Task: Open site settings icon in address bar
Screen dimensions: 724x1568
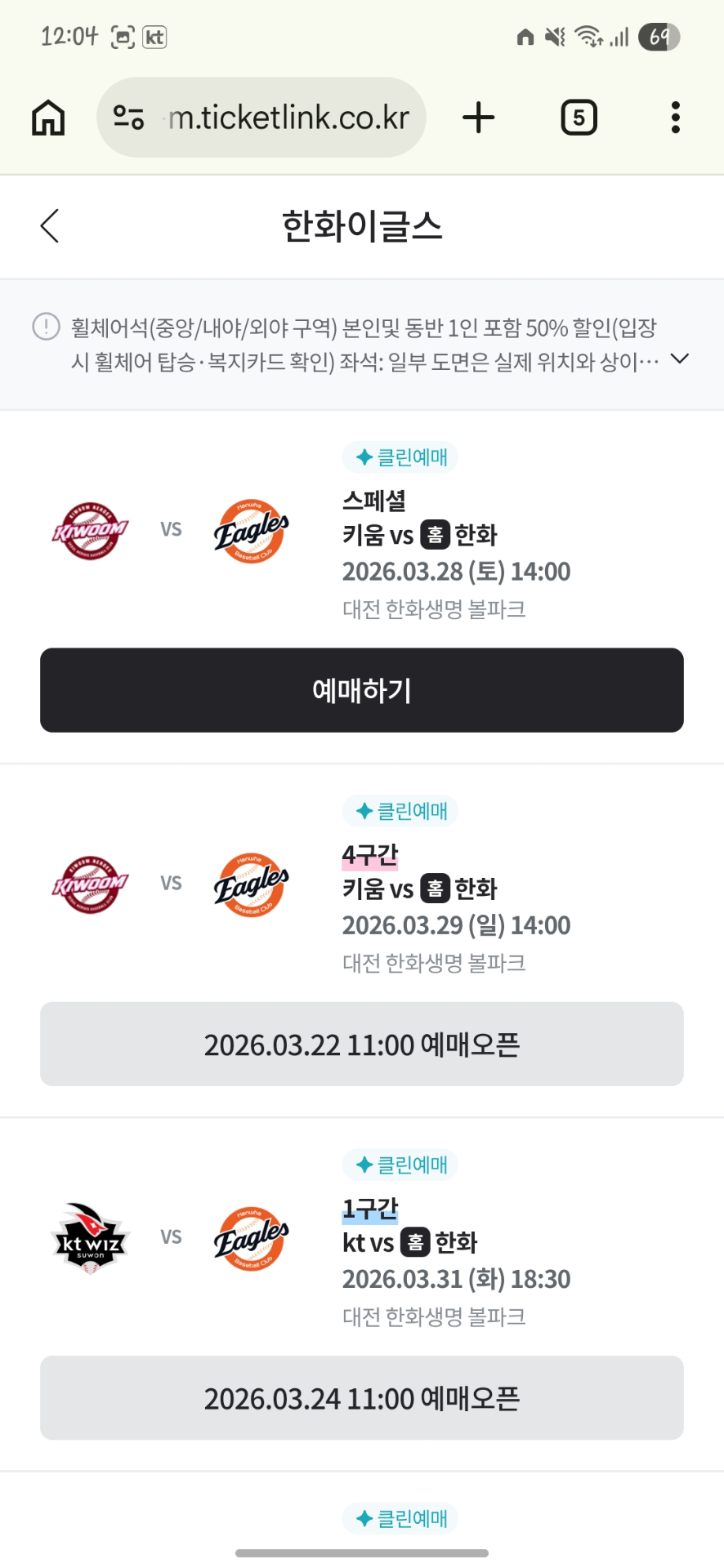Action: tap(128, 118)
